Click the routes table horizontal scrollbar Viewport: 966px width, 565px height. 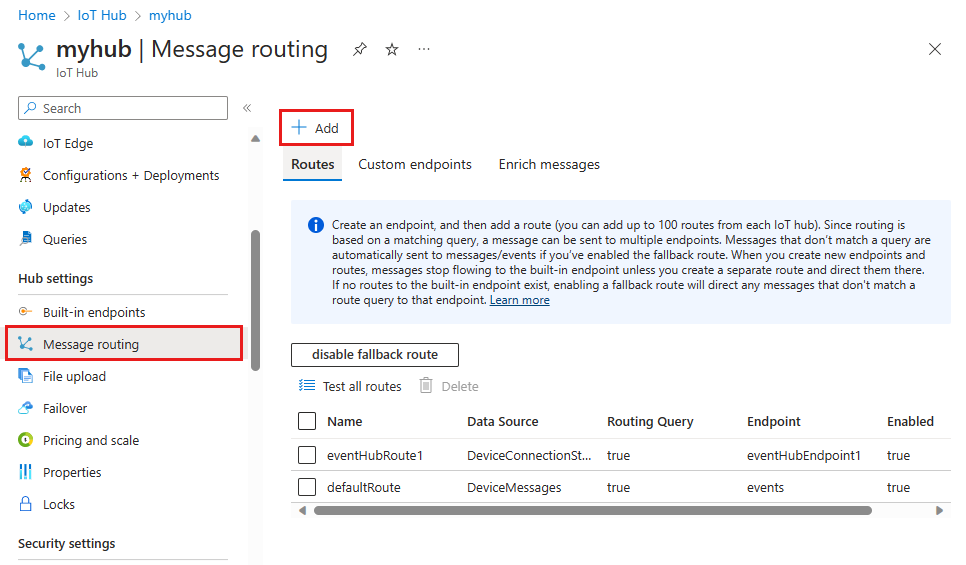592,510
